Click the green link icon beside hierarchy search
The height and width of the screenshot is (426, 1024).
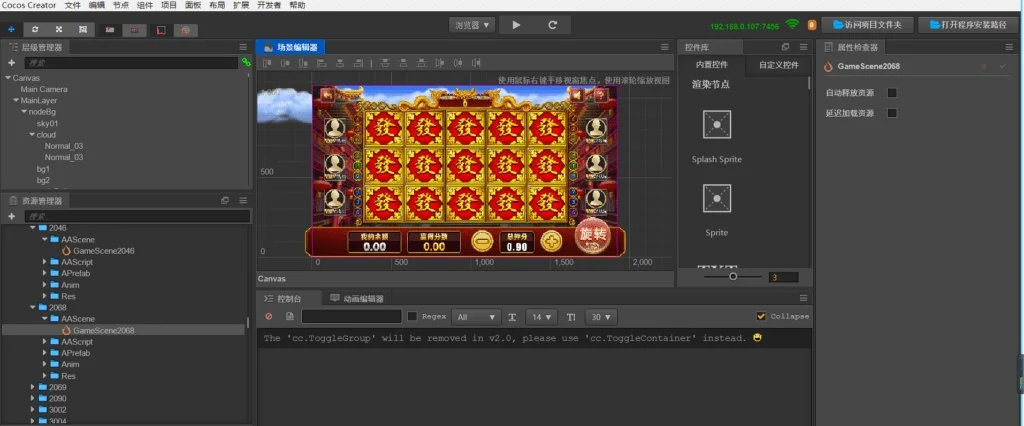pos(246,63)
